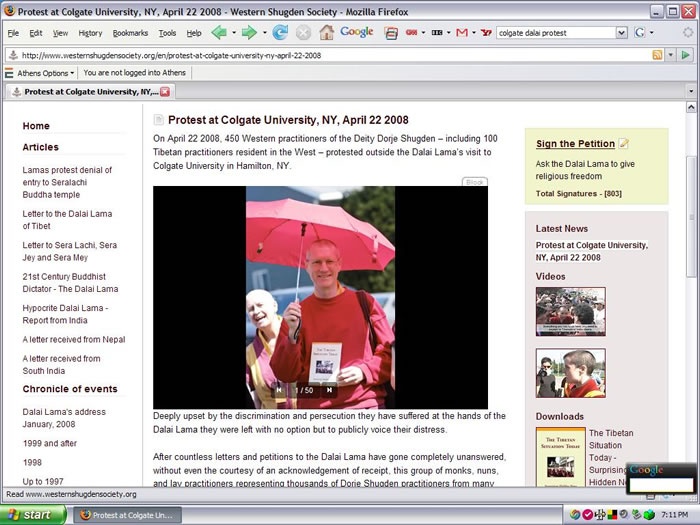Open the Windows Start button
Viewport: 700px width, 525px height.
pos(33,515)
